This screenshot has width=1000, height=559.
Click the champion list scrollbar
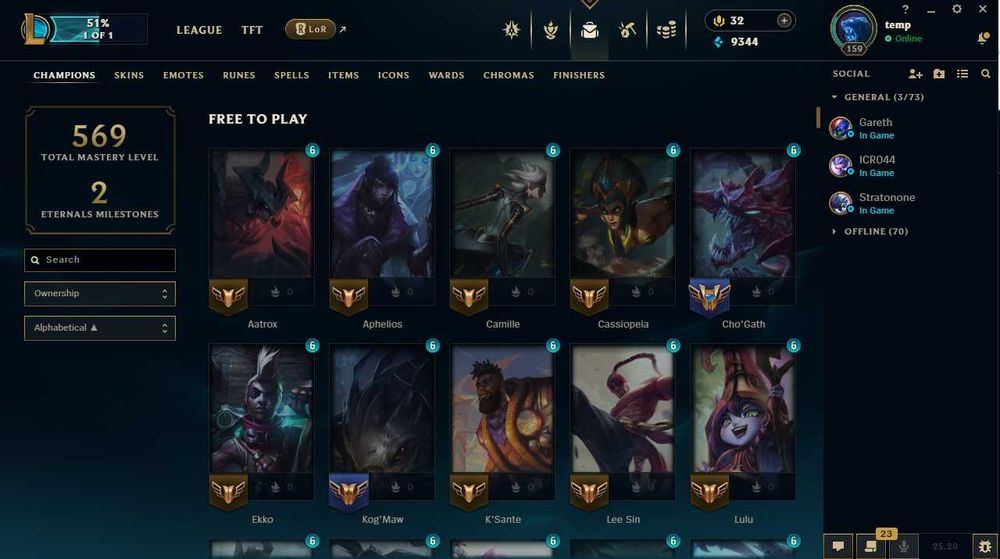818,117
